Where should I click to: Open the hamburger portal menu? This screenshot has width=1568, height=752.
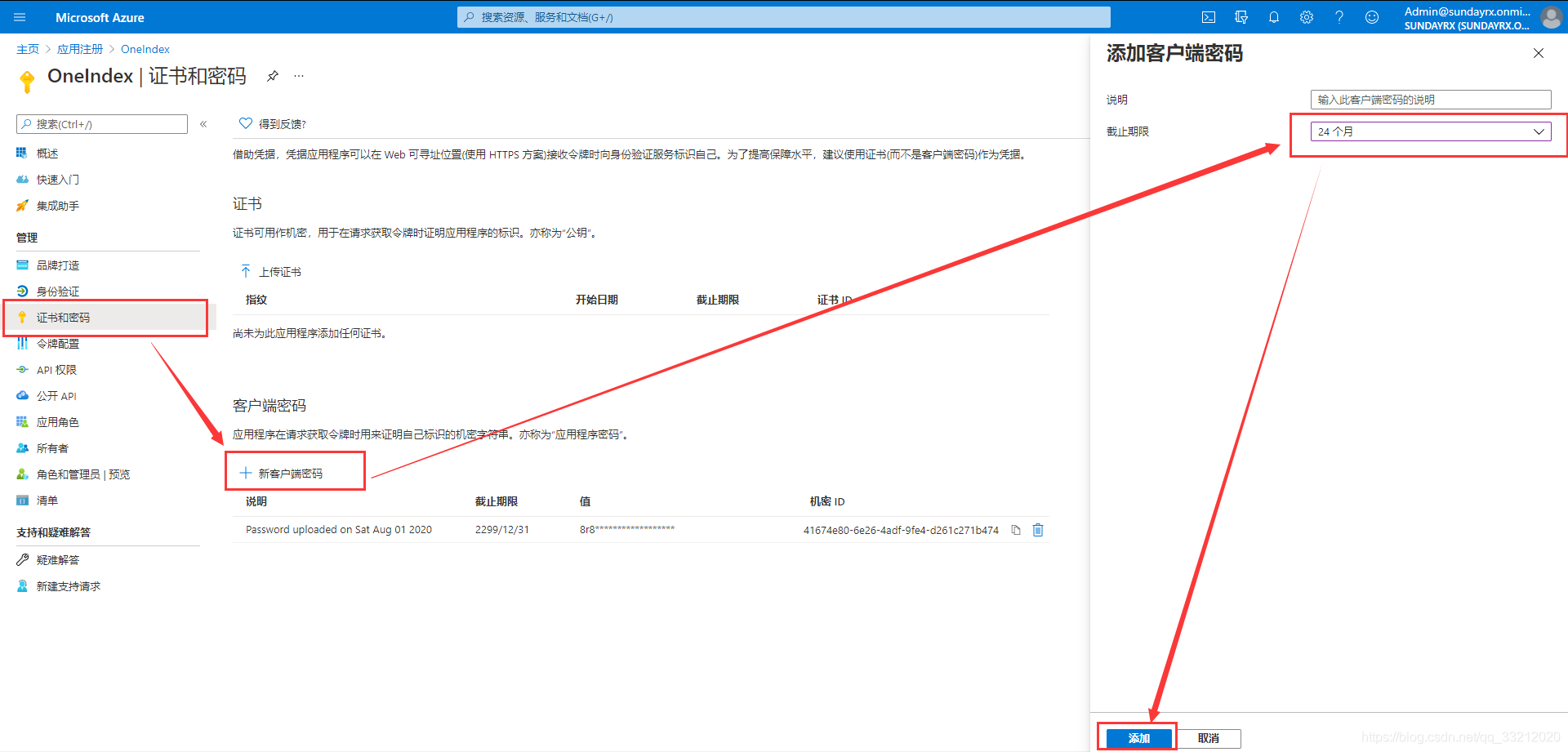point(20,17)
